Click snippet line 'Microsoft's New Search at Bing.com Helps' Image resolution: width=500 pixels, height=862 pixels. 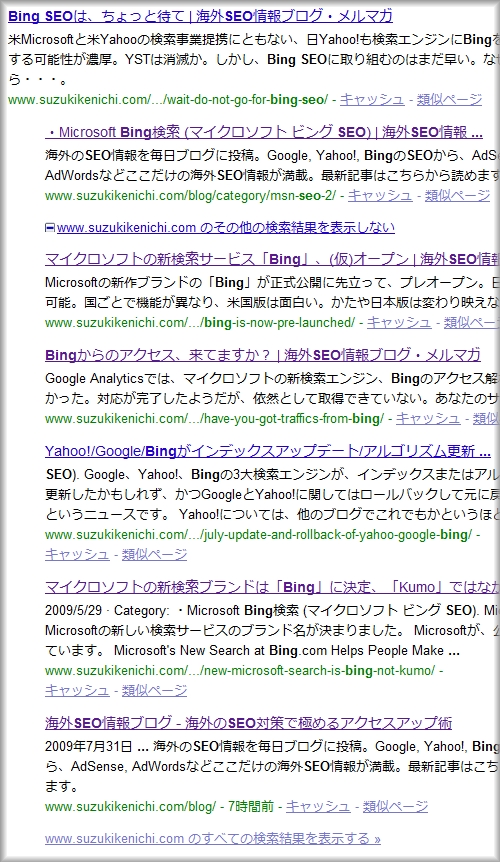point(287,651)
